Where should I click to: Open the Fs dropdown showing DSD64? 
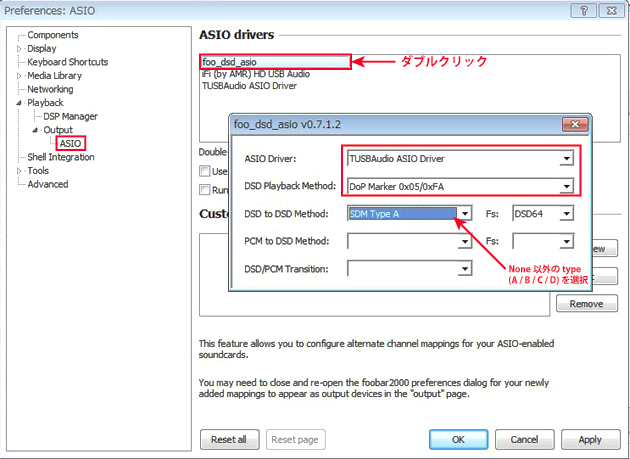(566, 214)
